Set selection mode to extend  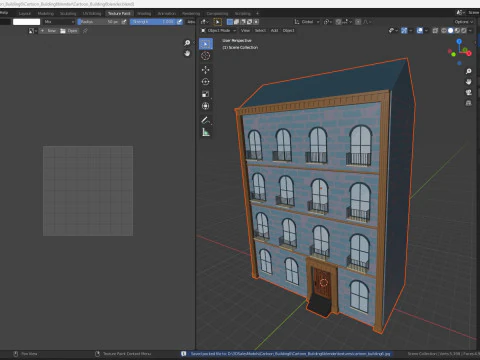(236, 22)
